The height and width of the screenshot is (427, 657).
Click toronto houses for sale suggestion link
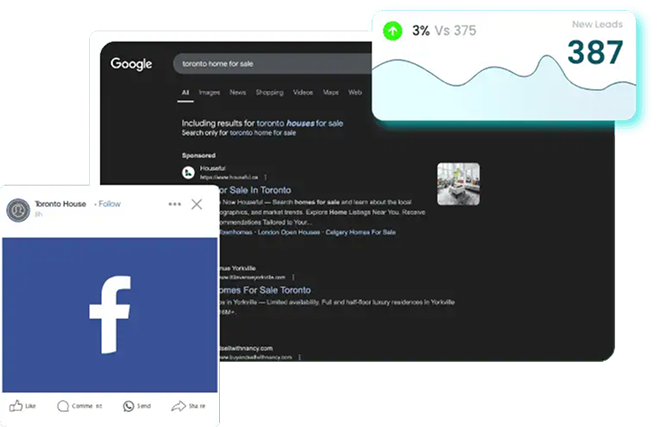(x=300, y=123)
